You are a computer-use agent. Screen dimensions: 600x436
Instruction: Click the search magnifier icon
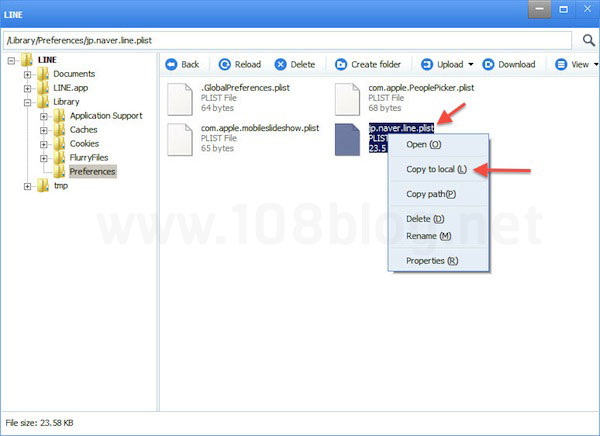click(589, 40)
